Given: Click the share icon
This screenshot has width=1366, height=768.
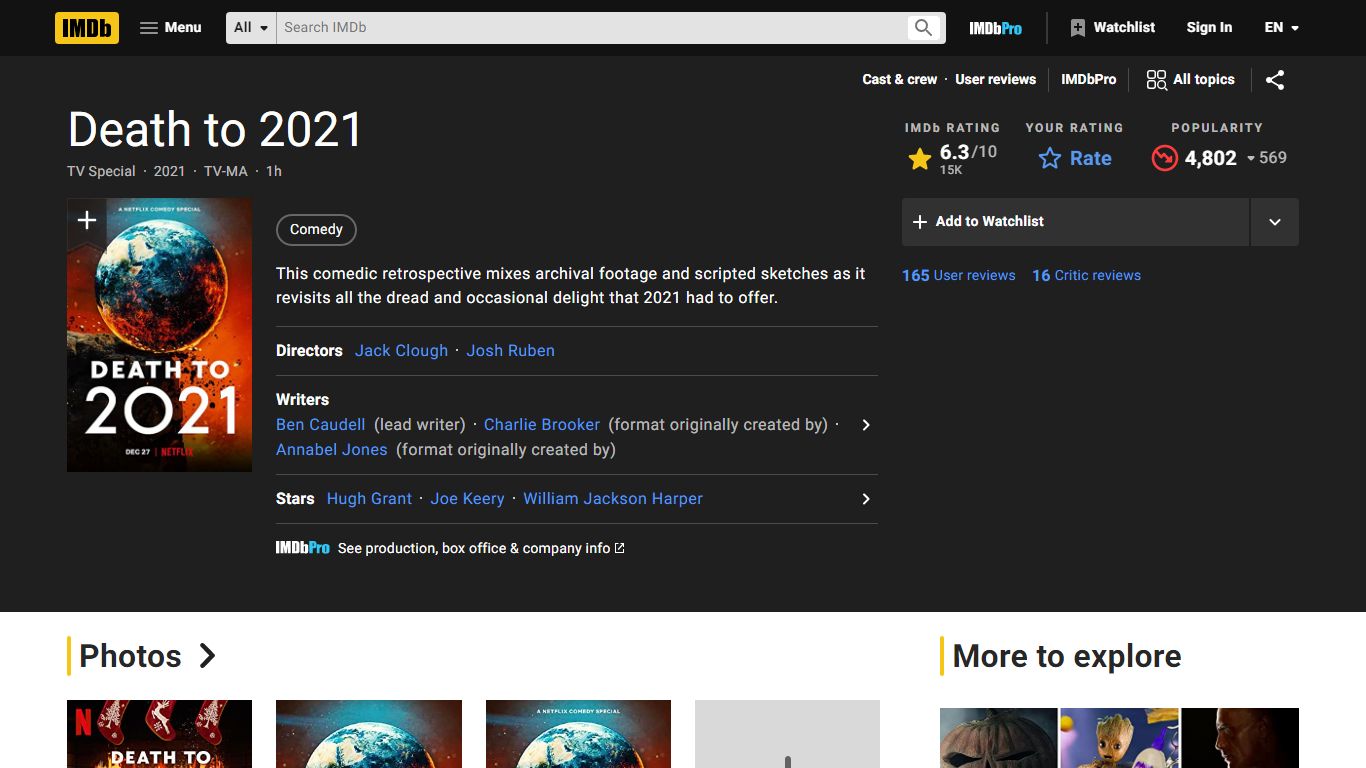Looking at the screenshot, I should [1275, 80].
